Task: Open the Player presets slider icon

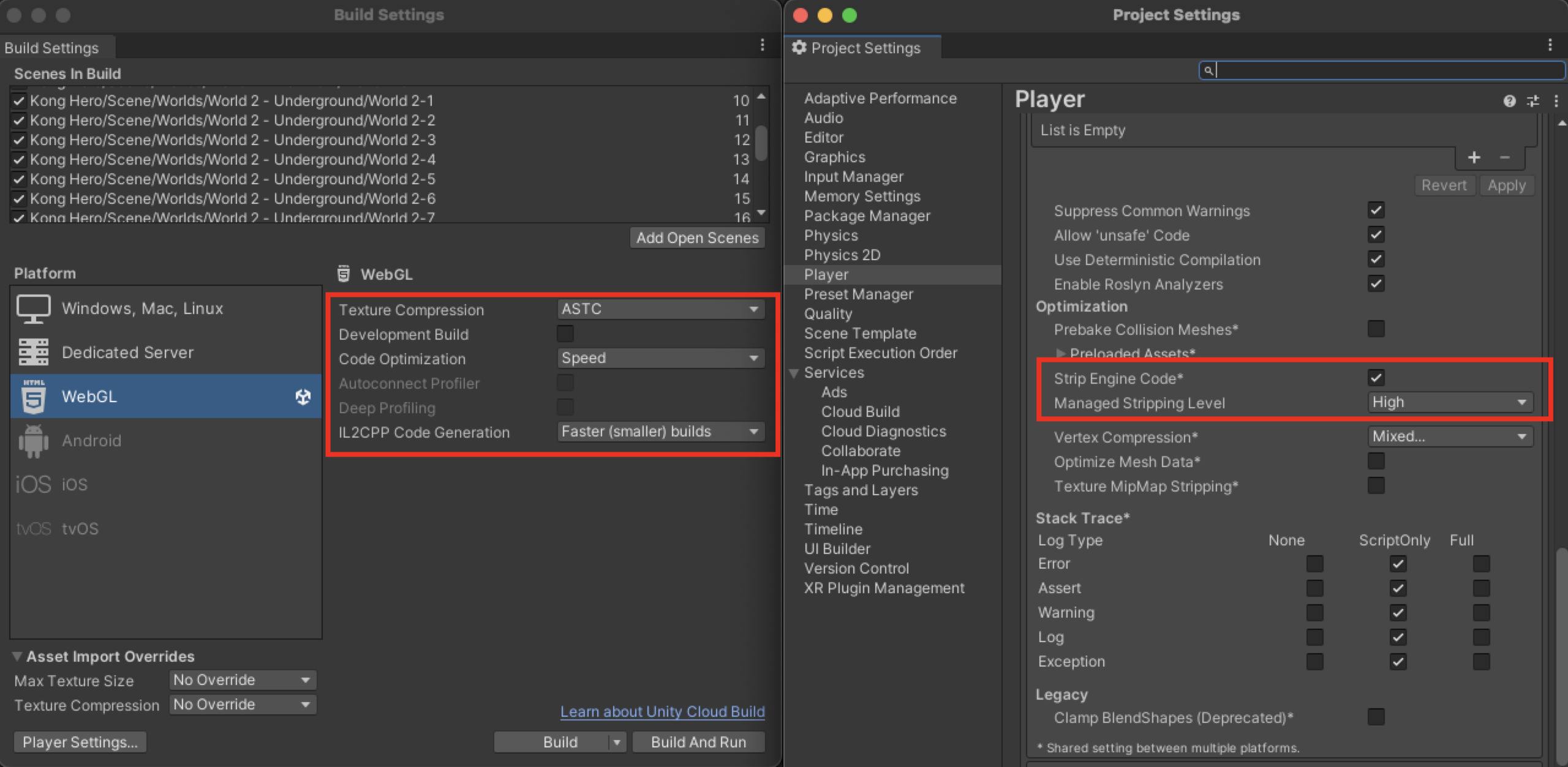Action: click(x=1532, y=101)
